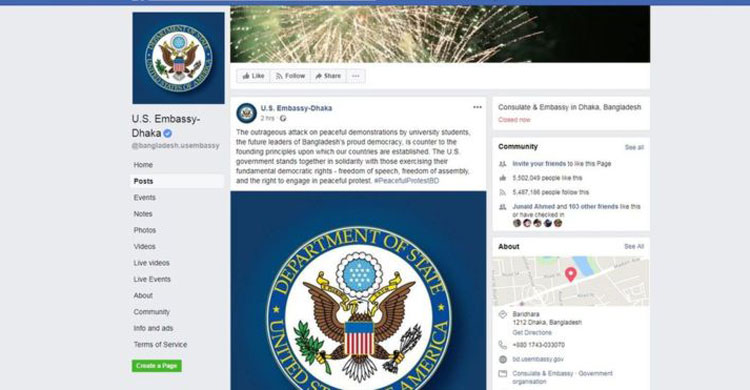Click See all in Community panel
This screenshot has width=750, height=390.
[x=634, y=147]
